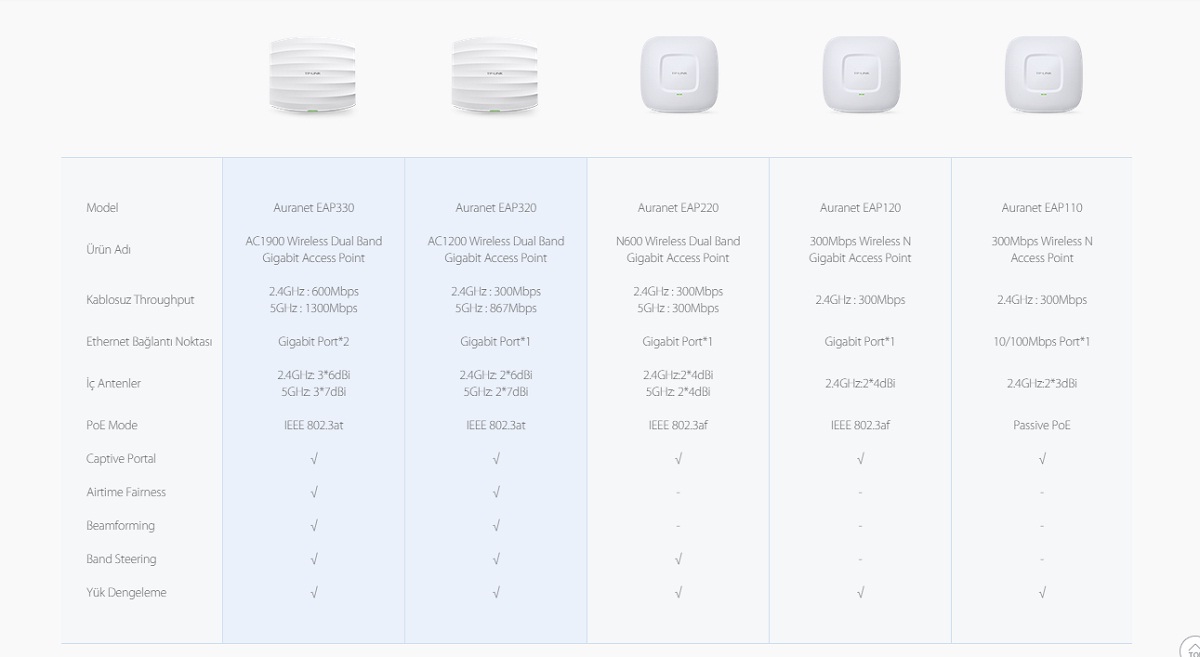The height and width of the screenshot is (657, 1200).
Task: Click the Passive PoE cell for EAP110
Action: click(x=1042, y=425)
